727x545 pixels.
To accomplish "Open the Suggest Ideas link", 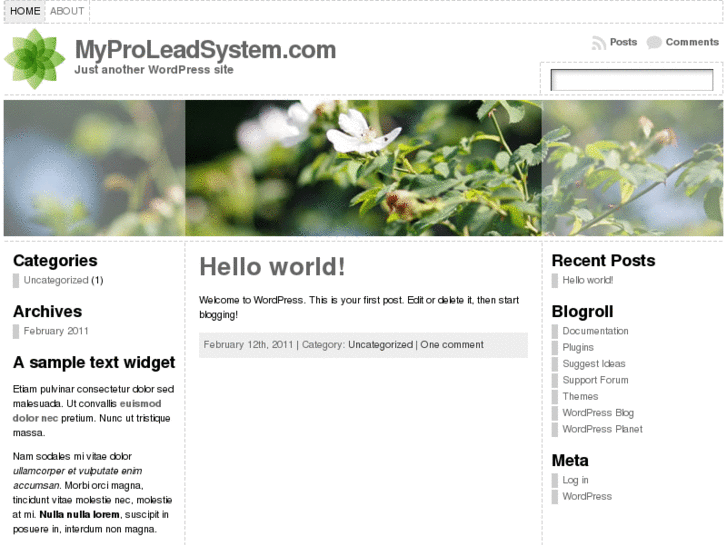I will (594, 364).
